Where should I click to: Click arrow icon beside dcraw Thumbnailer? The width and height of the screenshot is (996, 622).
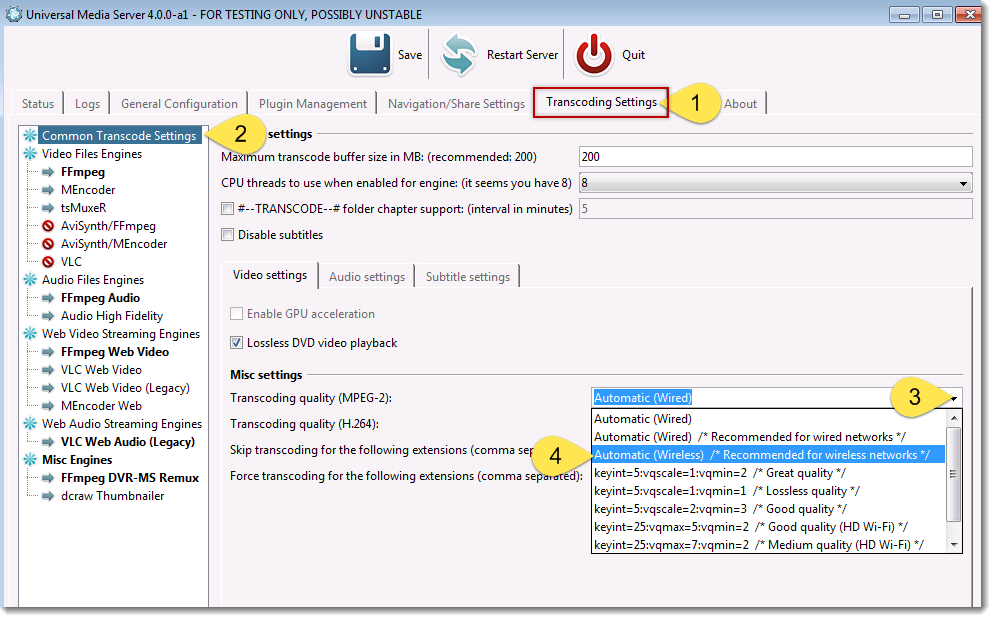(48, 496)
